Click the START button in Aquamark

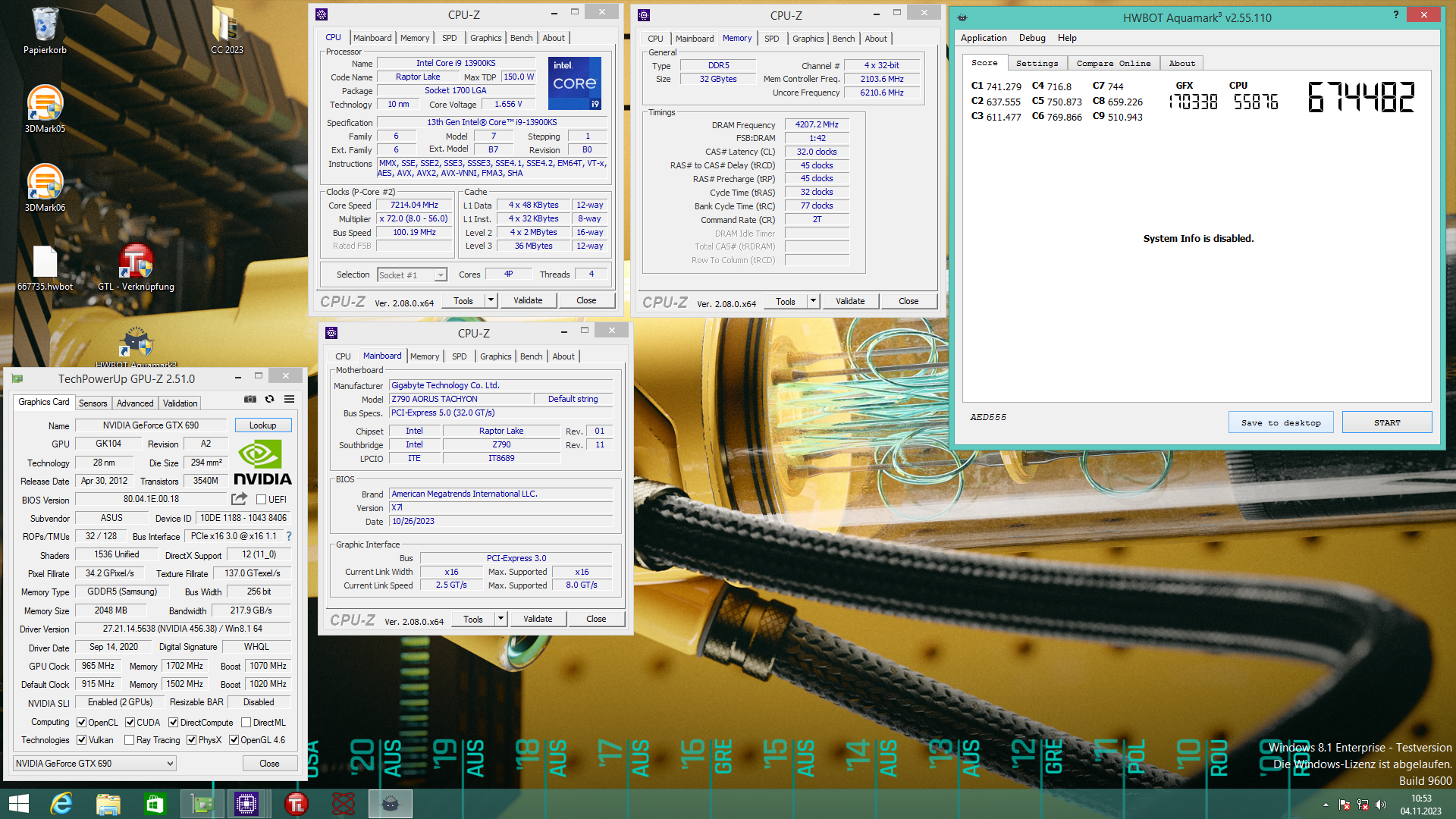point(1387,422)
